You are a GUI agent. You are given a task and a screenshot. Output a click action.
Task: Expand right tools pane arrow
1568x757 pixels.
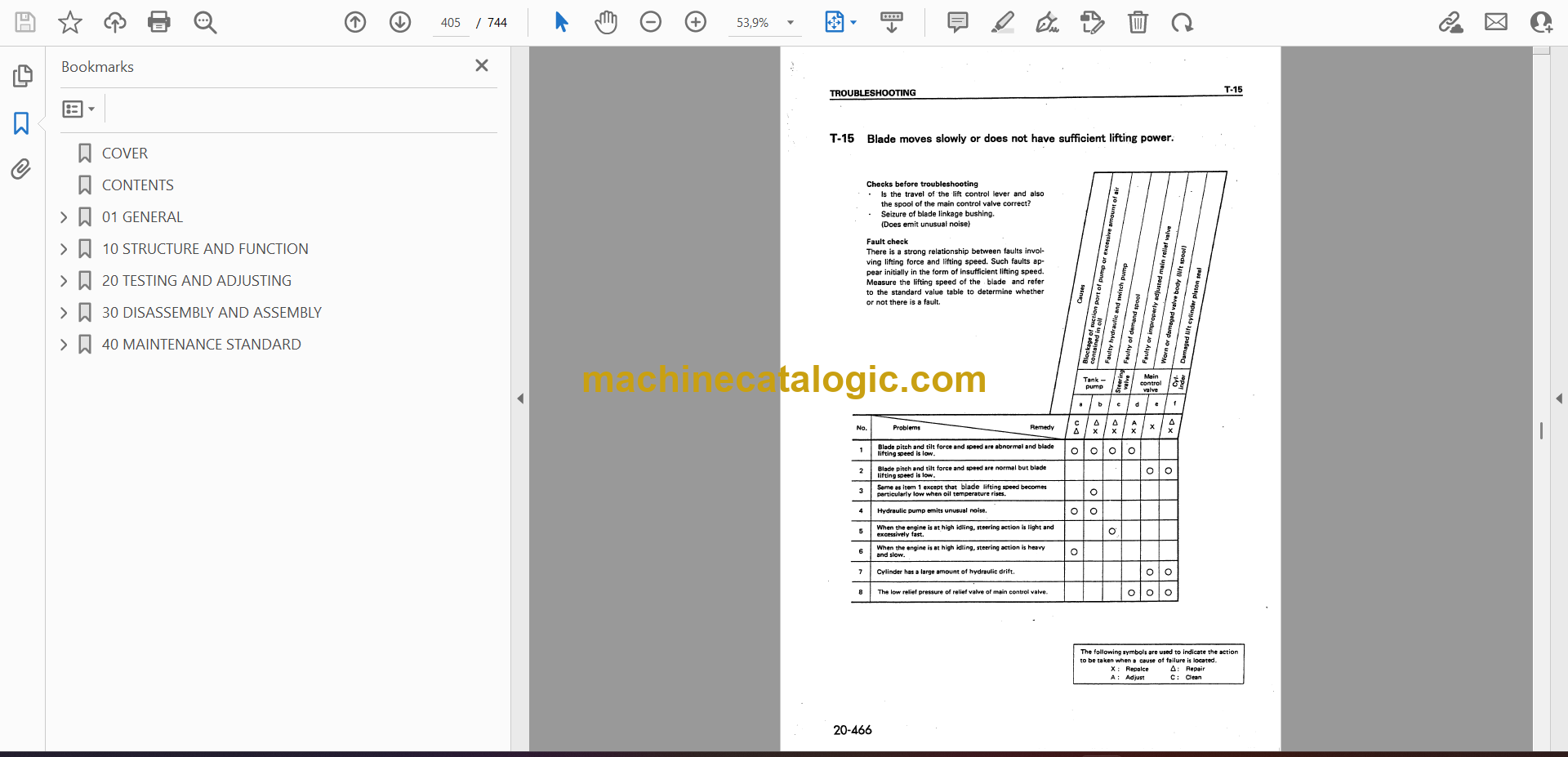click(1559, 399)
